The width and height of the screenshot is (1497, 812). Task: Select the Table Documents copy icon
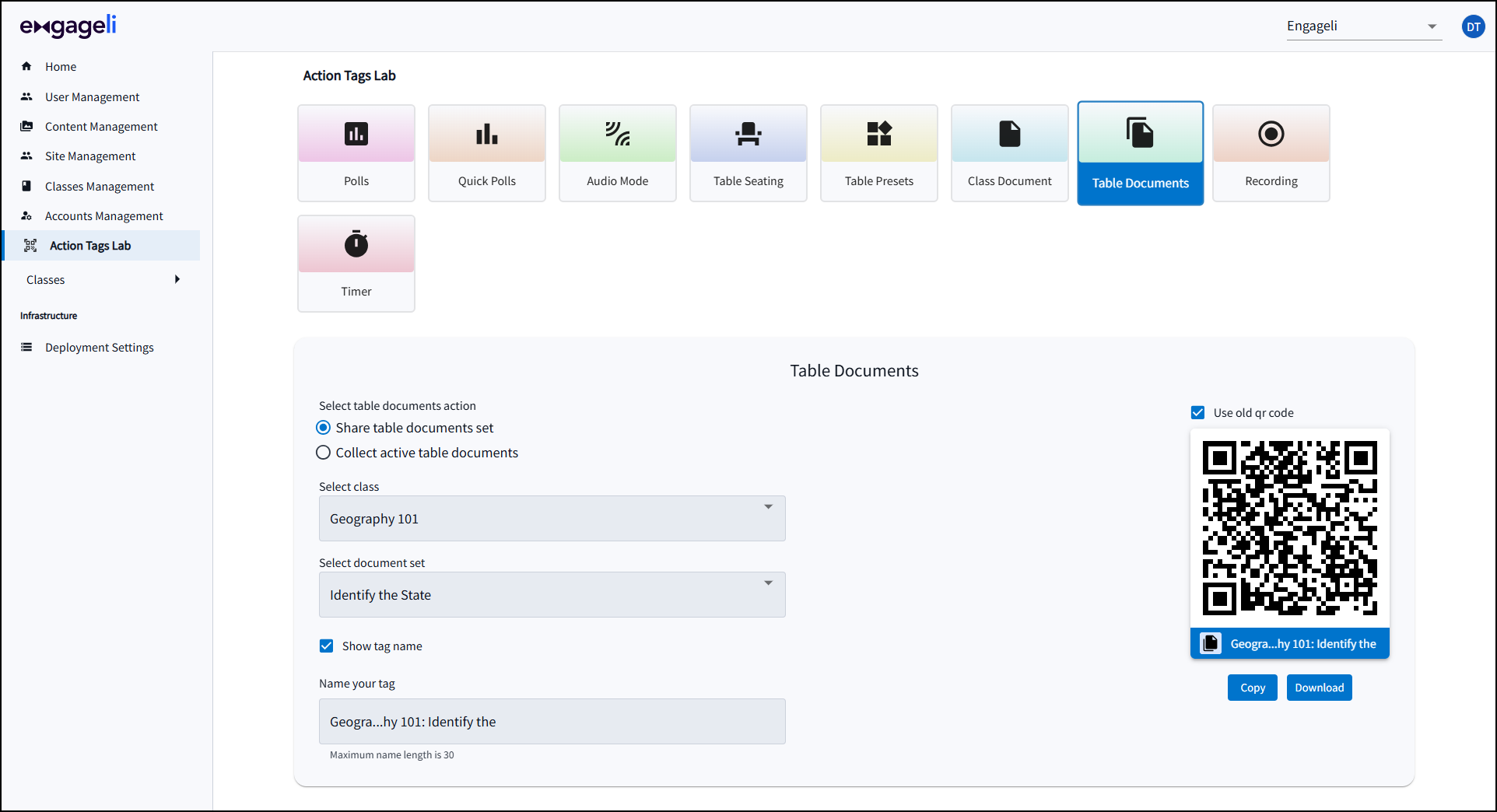coord(1141,132)
